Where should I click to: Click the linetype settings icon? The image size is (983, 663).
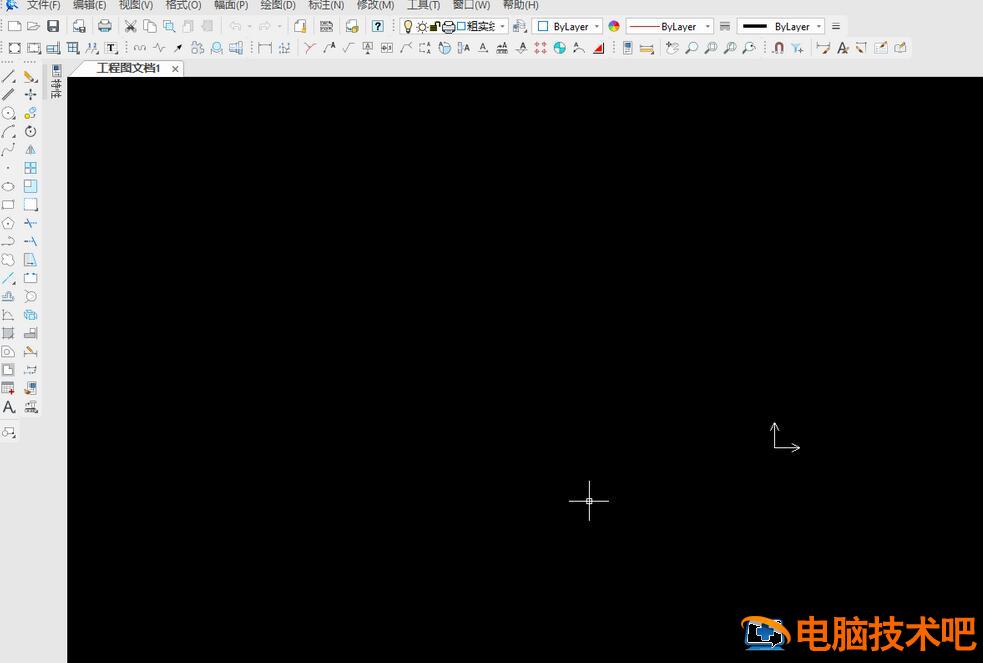[x=725, y=26]
